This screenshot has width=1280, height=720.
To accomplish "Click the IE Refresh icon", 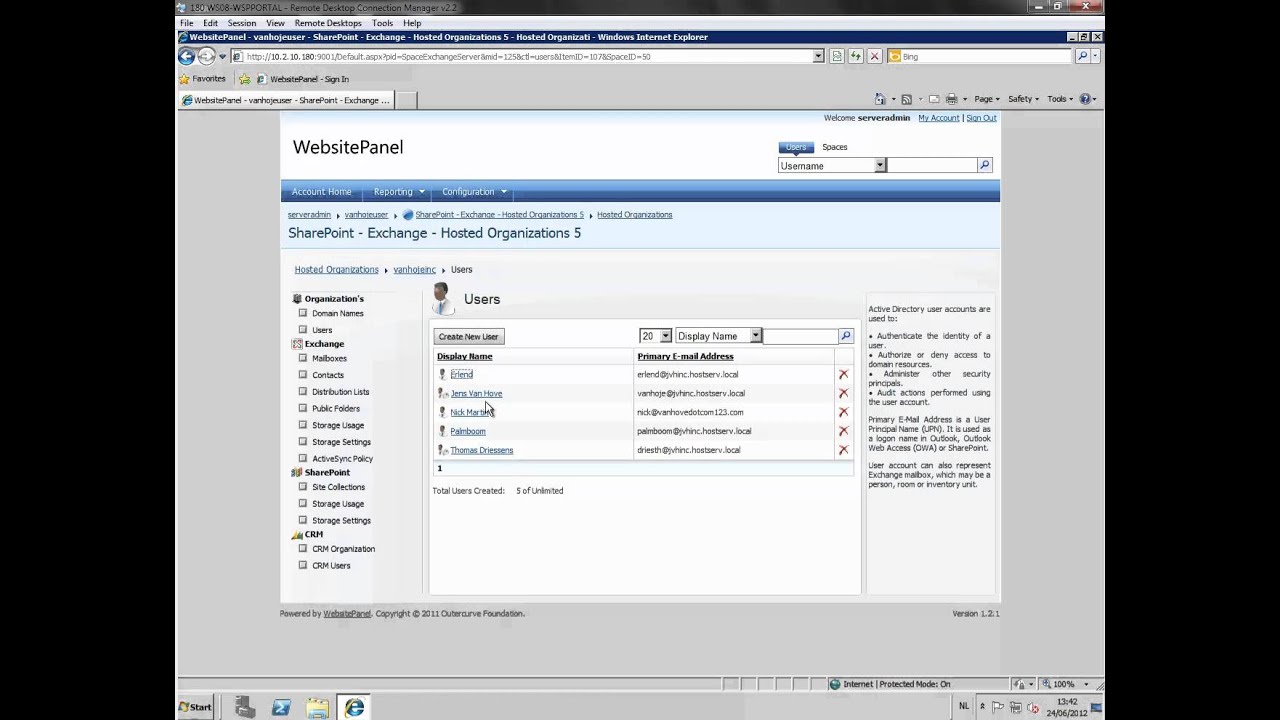I will (855, 57).
